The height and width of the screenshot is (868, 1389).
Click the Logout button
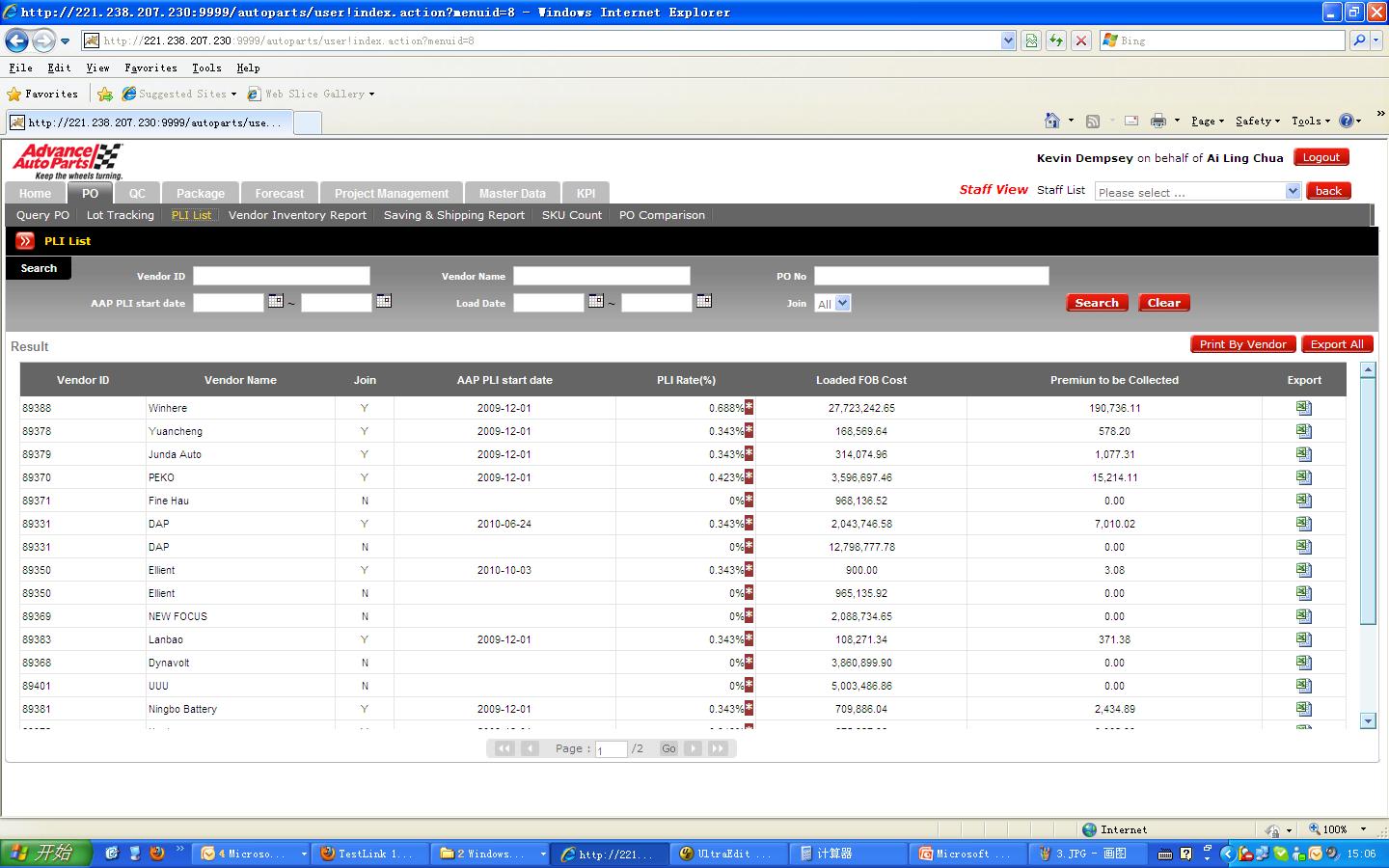[1321, 157]
